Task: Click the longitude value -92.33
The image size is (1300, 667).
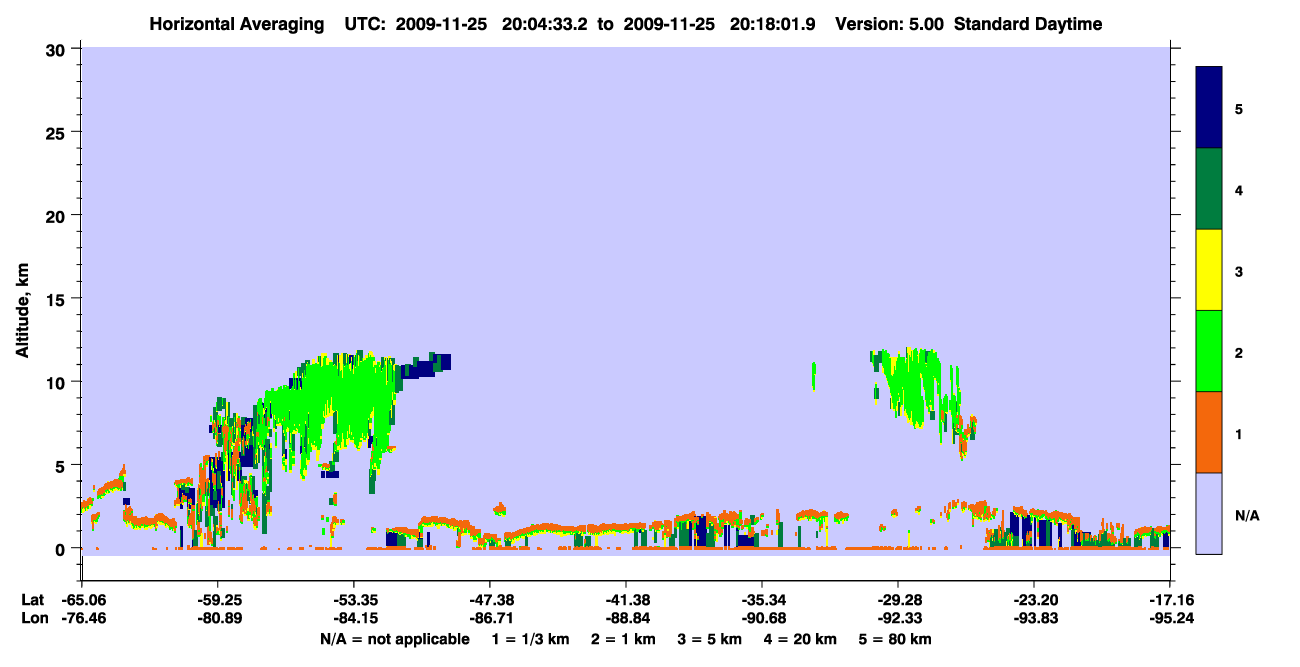Action: tap(897, 618)
